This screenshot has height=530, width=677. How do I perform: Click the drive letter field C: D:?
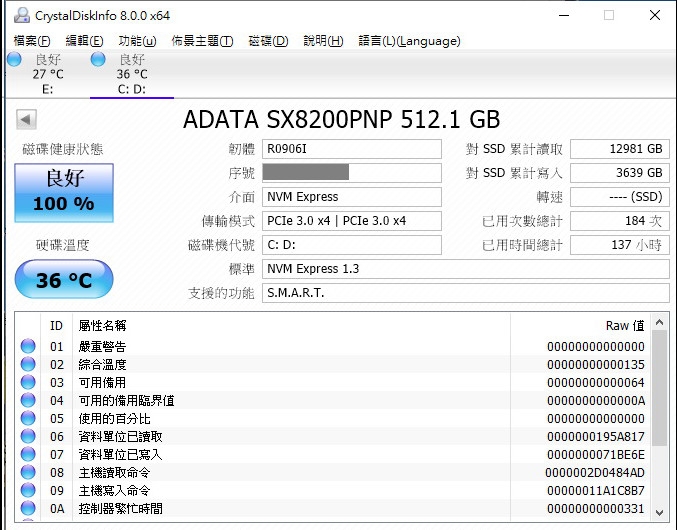pos(351,245)
